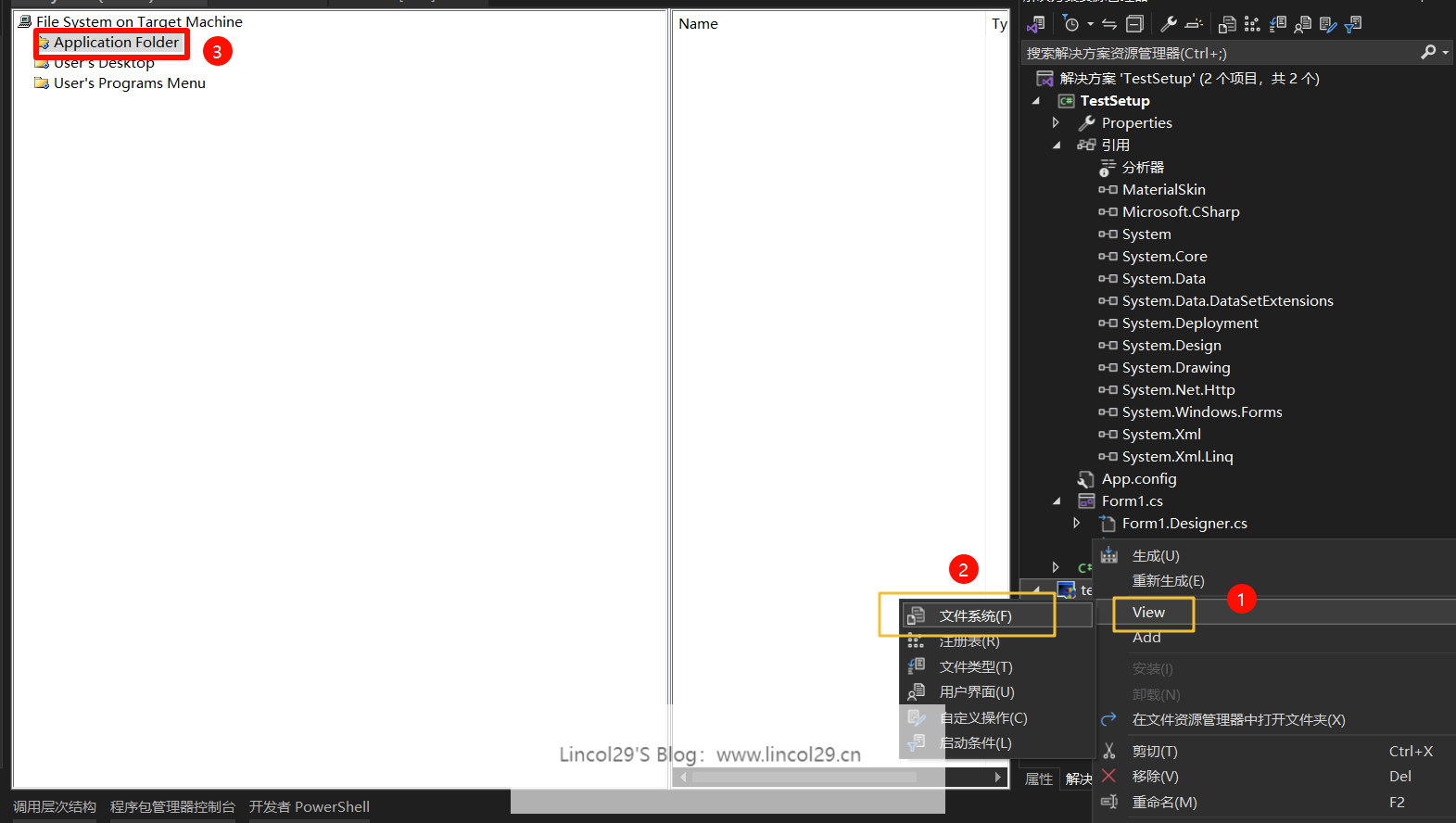This screenshot has width=1456, height=823.
Task: Open Custom Actions Editor toolbar icon
Action: [1327, 24]
